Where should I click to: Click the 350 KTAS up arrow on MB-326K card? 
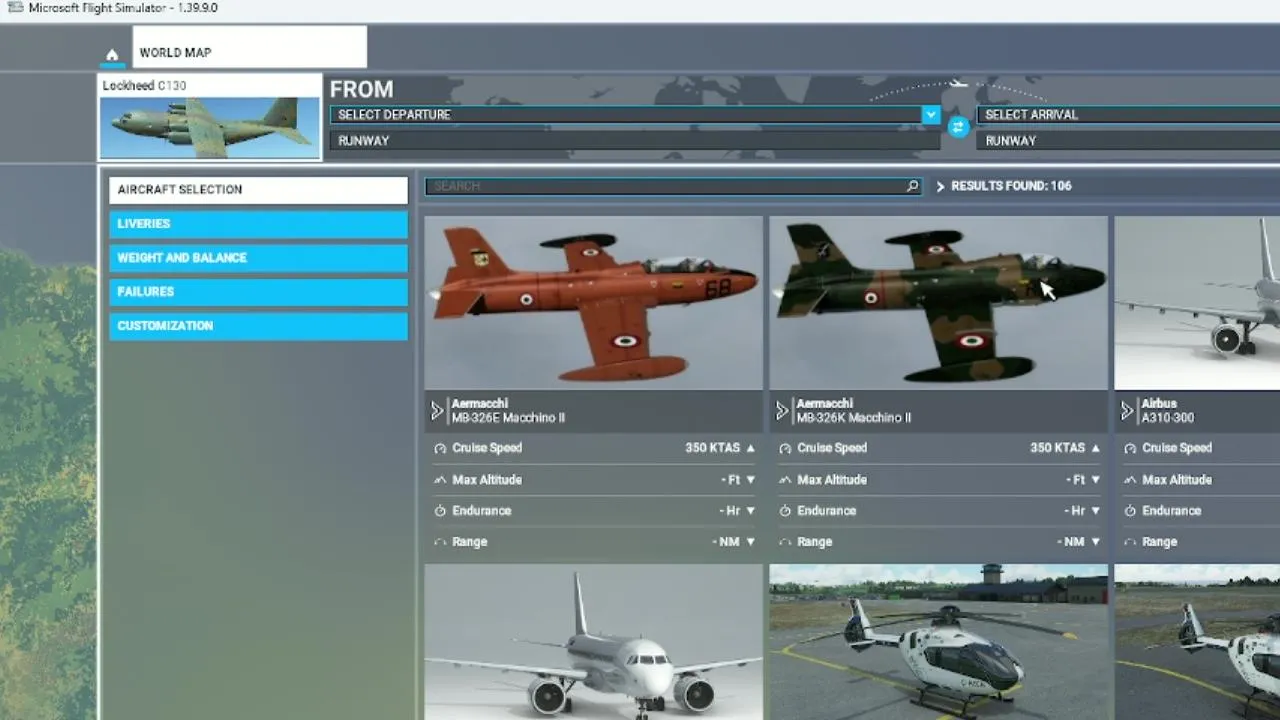pyautogui.click(x=1095, y=448)
